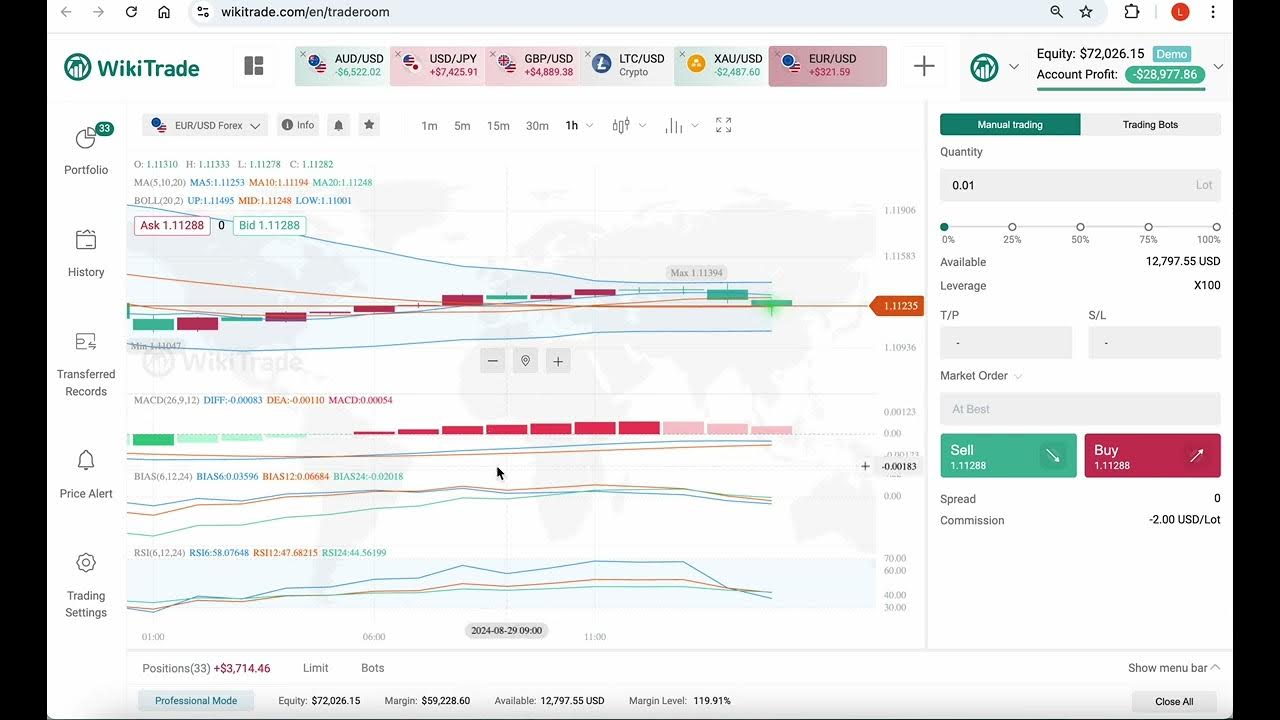Switch to LTC/USD Crypto tab
The image size is (1280, 720).
click(626, 66)
